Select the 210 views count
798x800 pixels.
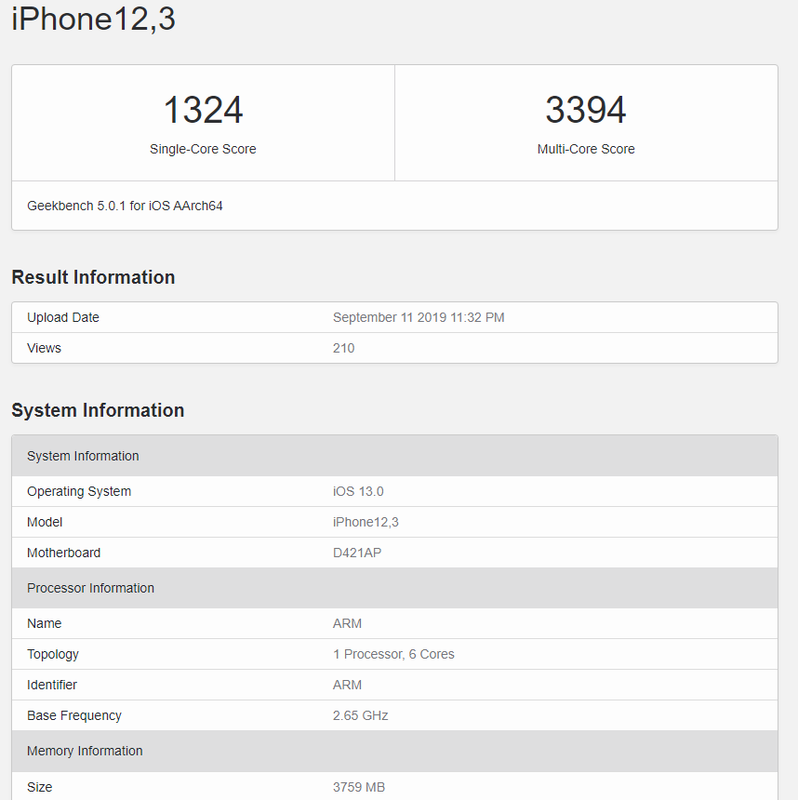click(344, 348)
